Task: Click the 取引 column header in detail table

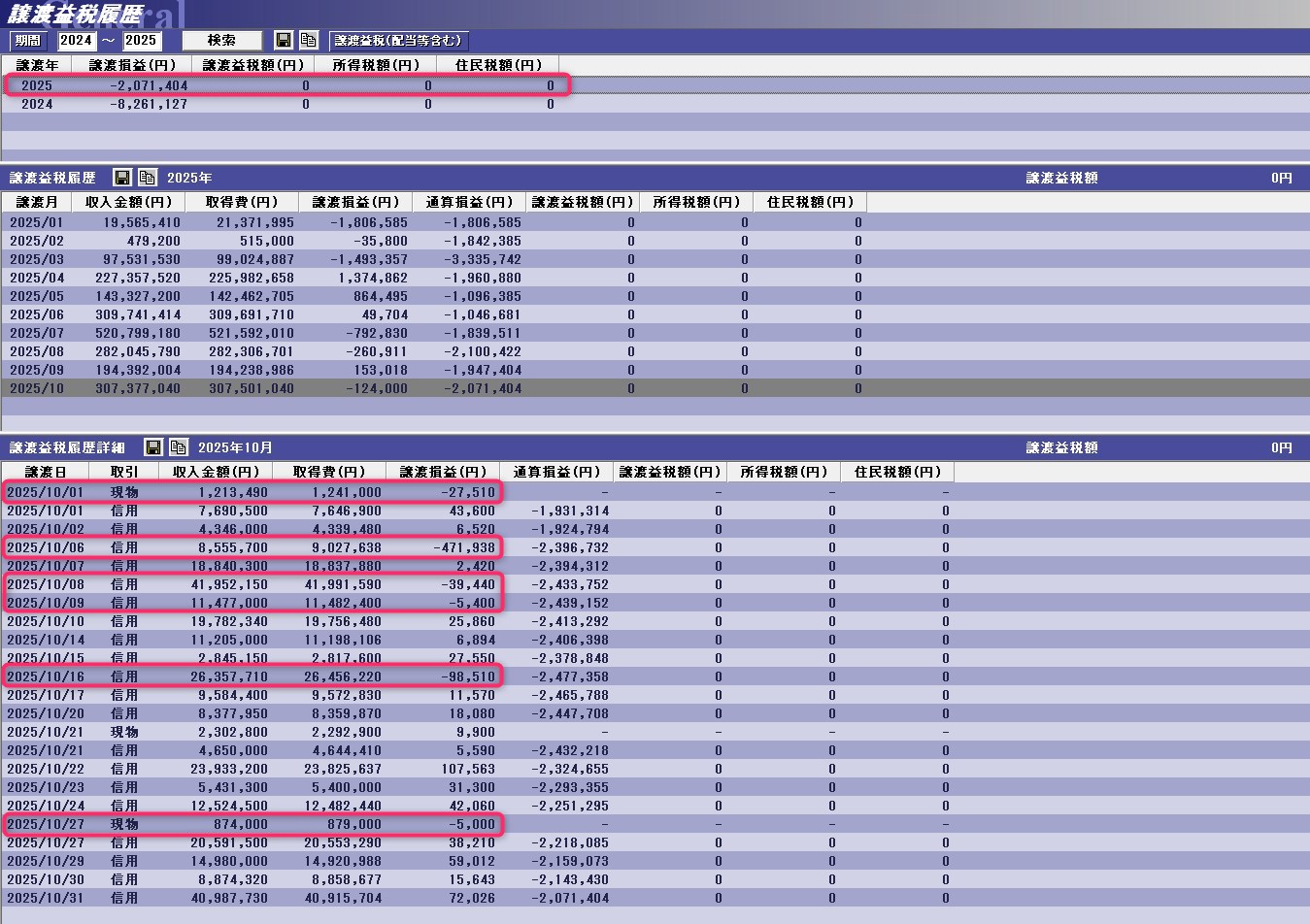Action: (x=124, y=472)
